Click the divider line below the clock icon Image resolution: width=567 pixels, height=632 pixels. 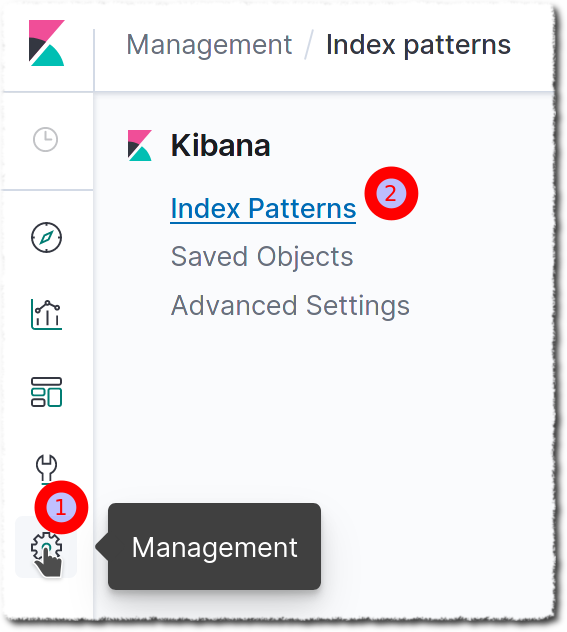48,189
